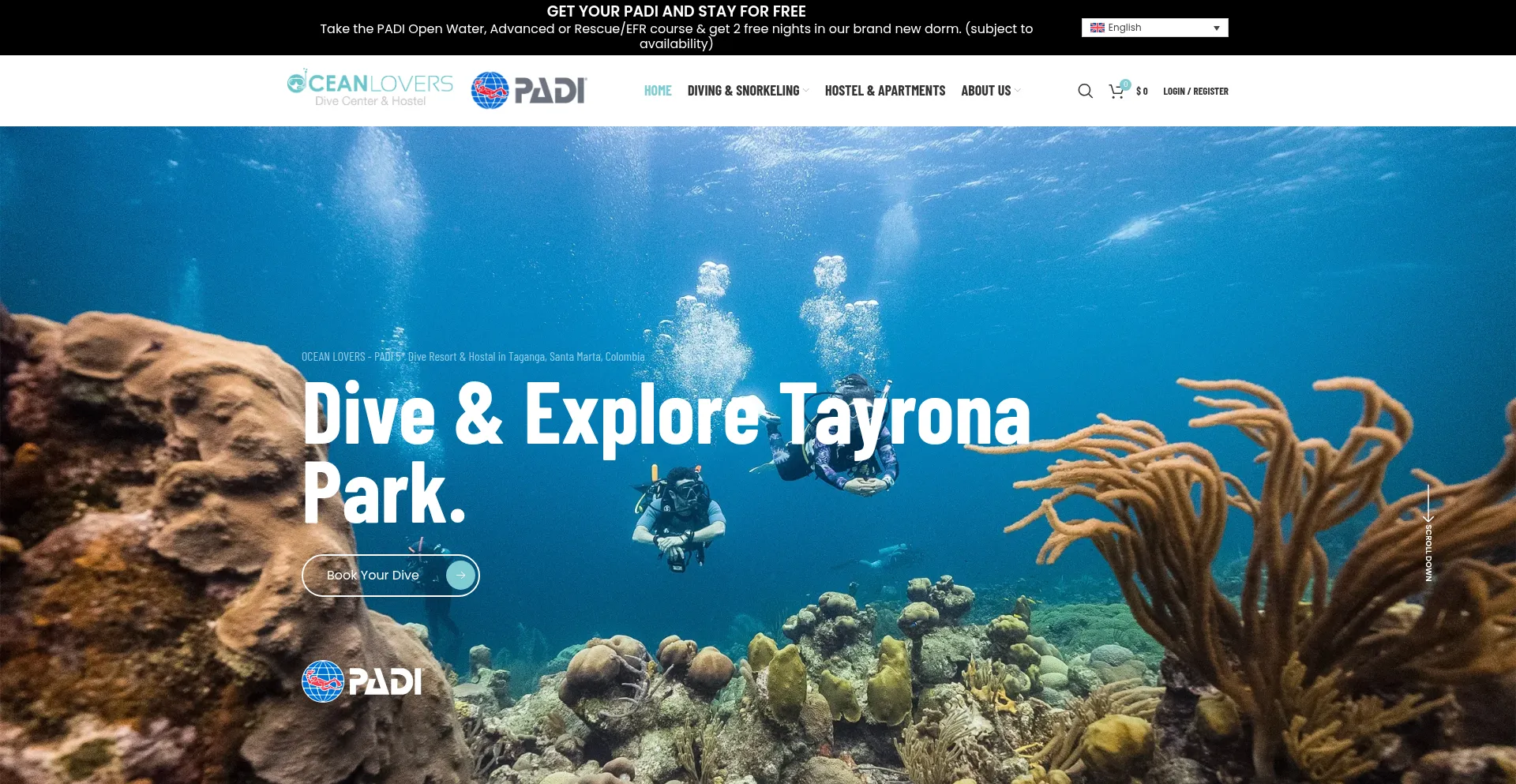The width and height of the screenshot is (1516, 784).
Task: Click the Dive & Explore Tayrona Park heading
Action: (666, 452)
